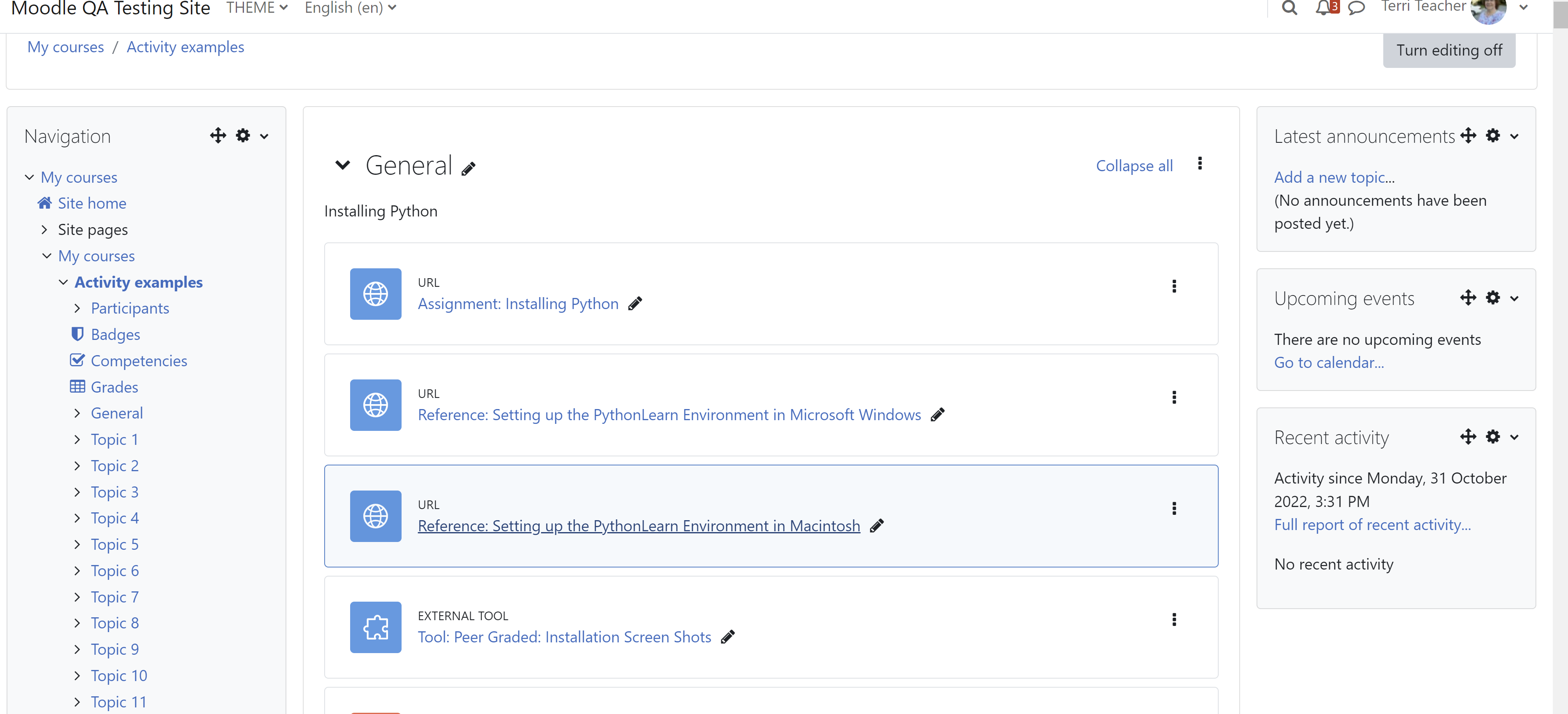The width and height of the screenshot is (1568, 714).
Task: Collapse Activity examples tree node
Action: tap(63, 282)
